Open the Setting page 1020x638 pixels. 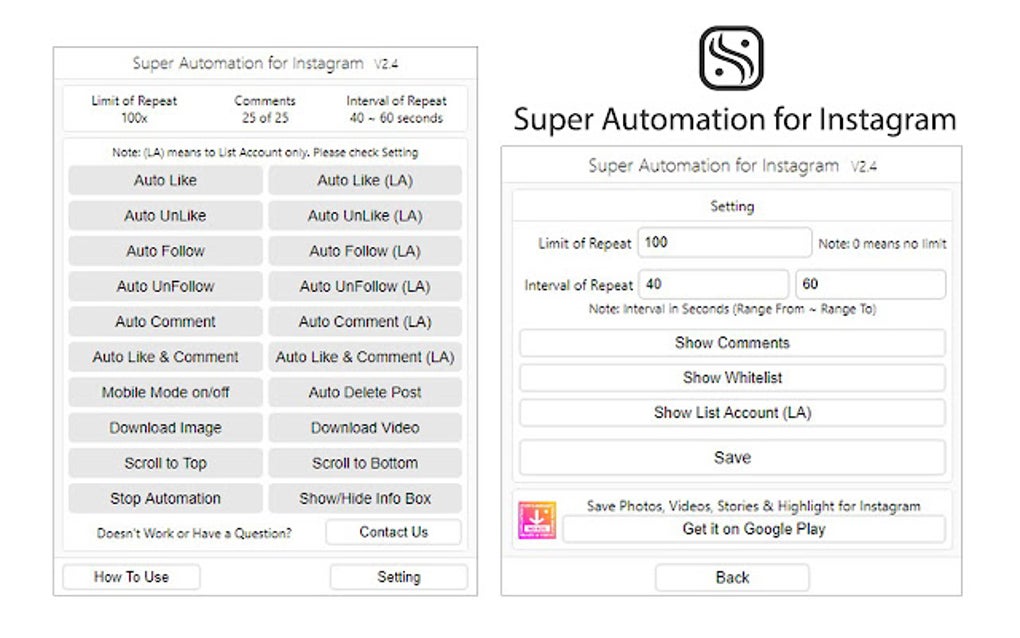coord(398,577)
